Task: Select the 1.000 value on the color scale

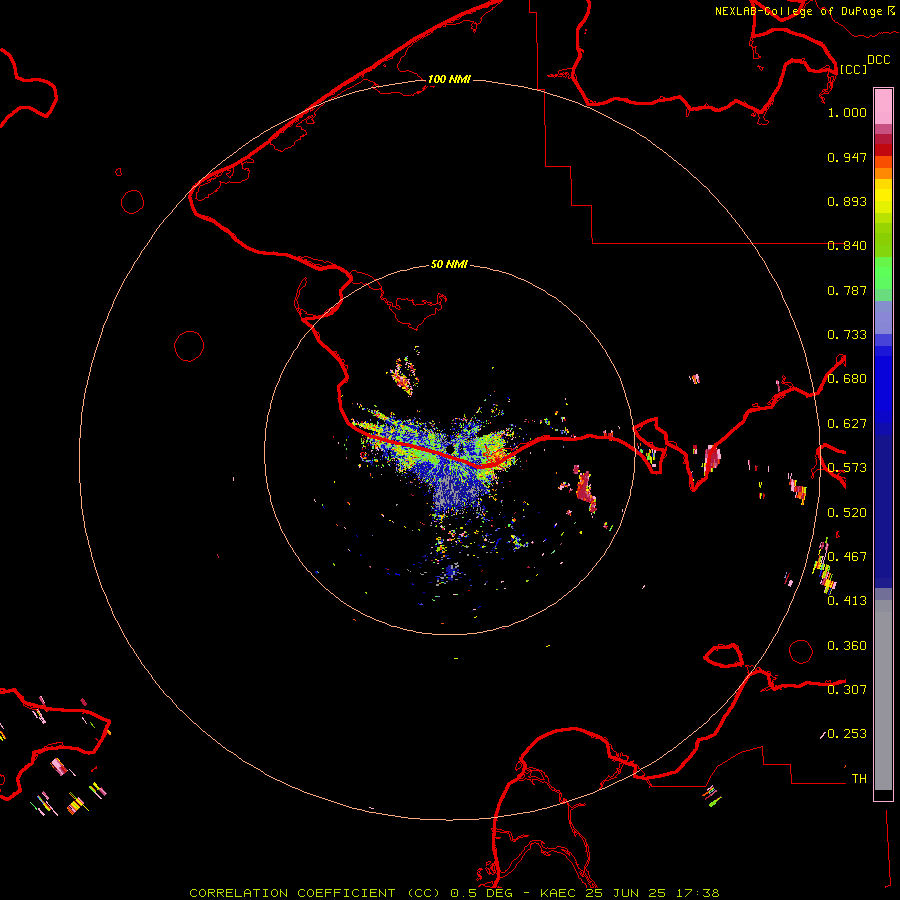Action: (847, 112)
